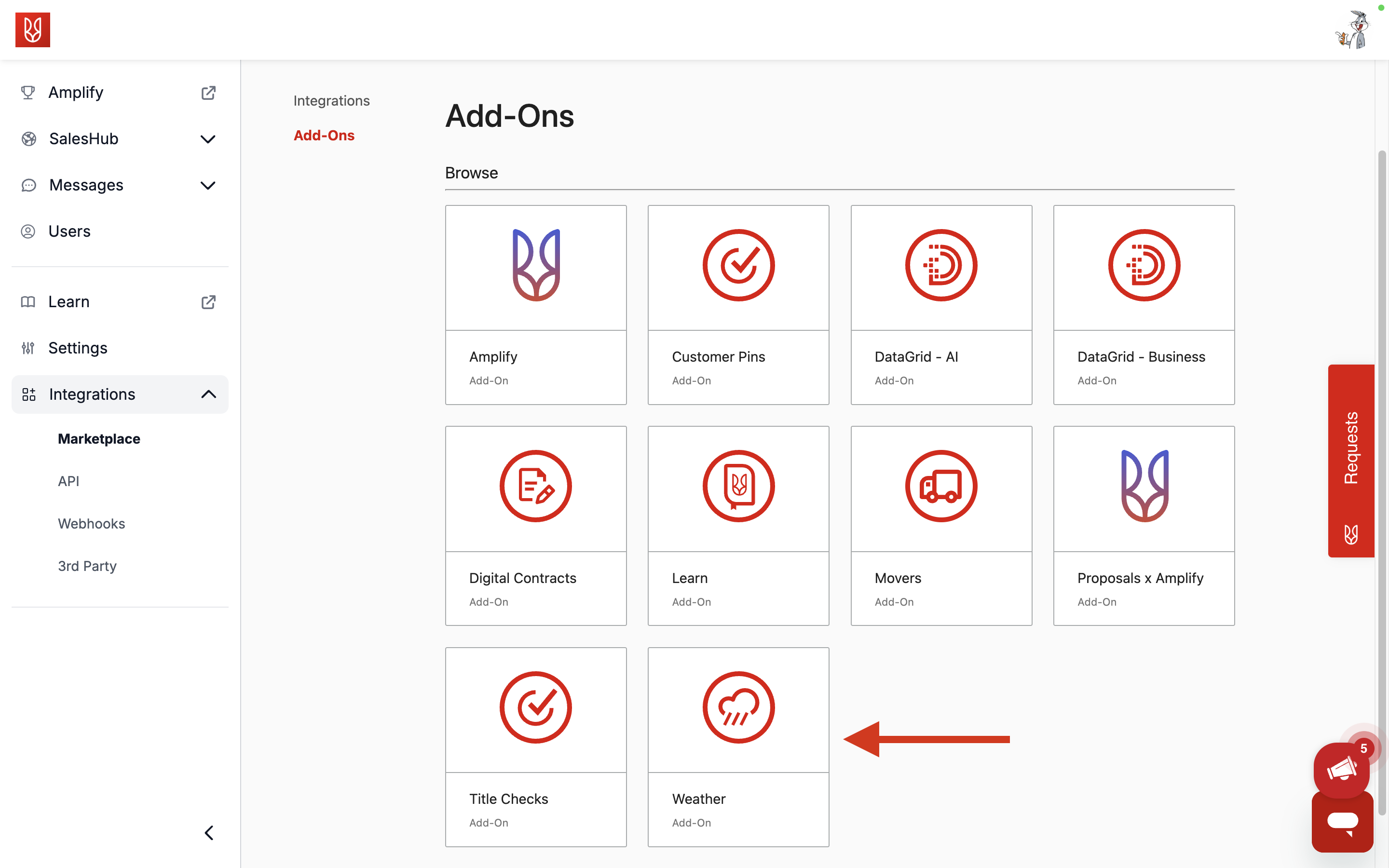Click the page vertical scrollbar
Screen dimensions: 1389x868
tap(1382, 482)
